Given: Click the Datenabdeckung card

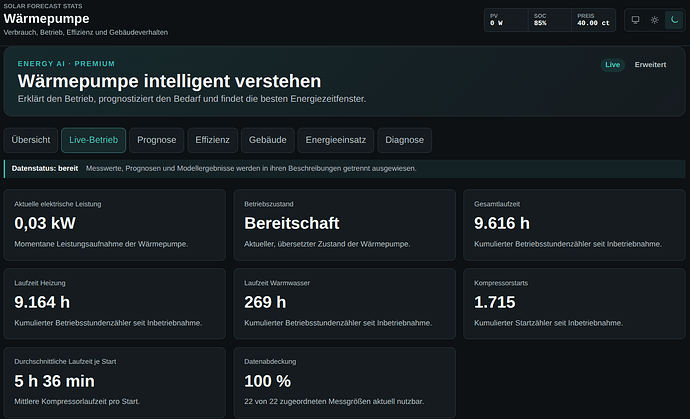Looking at the screenshot, I should [345, 382].
